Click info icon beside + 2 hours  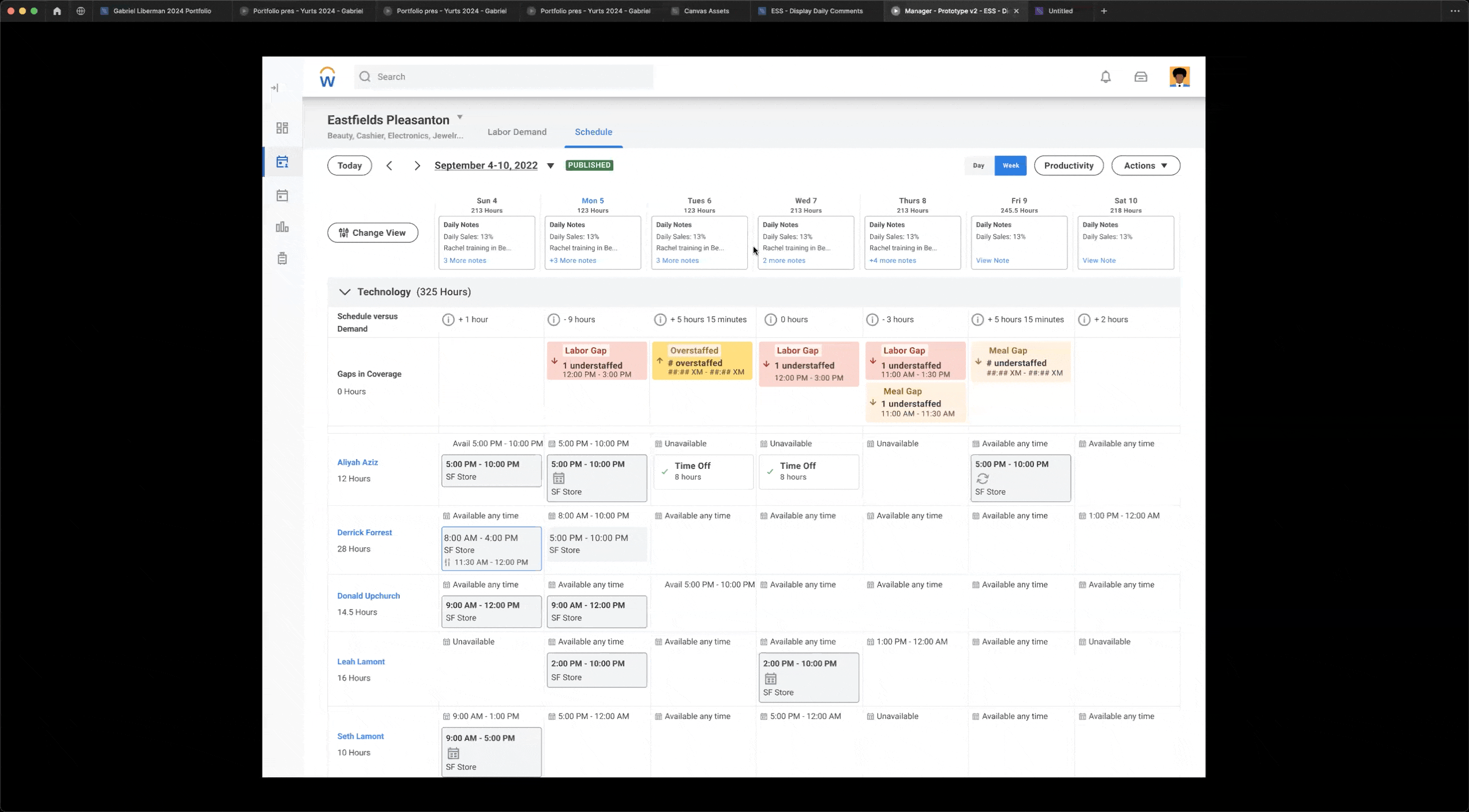point(1084,319)
